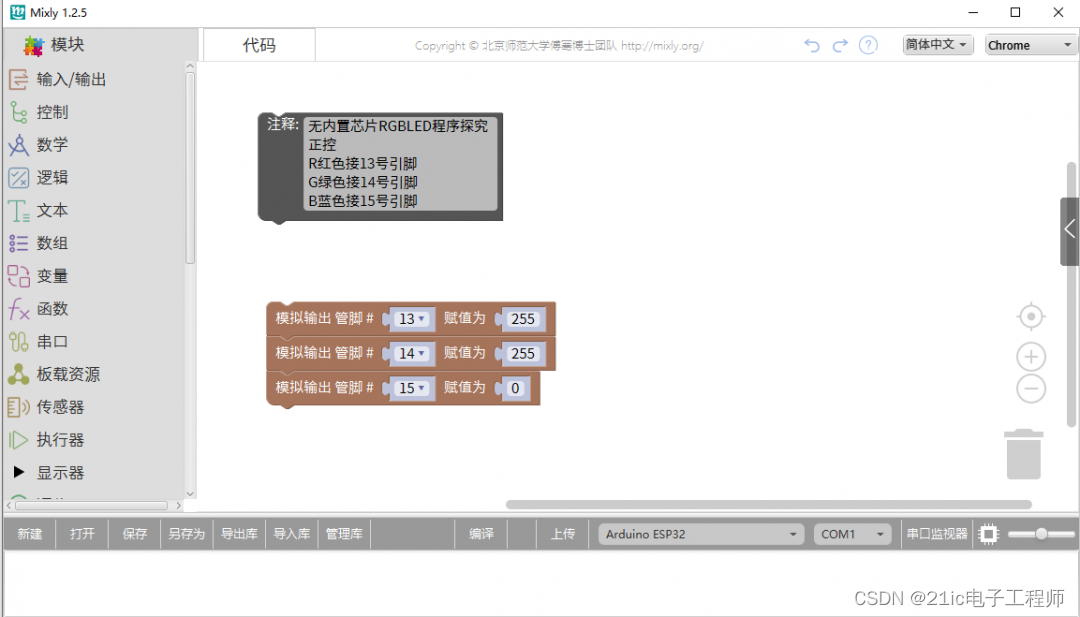Open the 简体中文 language dropdown

(x=937, y=45)
